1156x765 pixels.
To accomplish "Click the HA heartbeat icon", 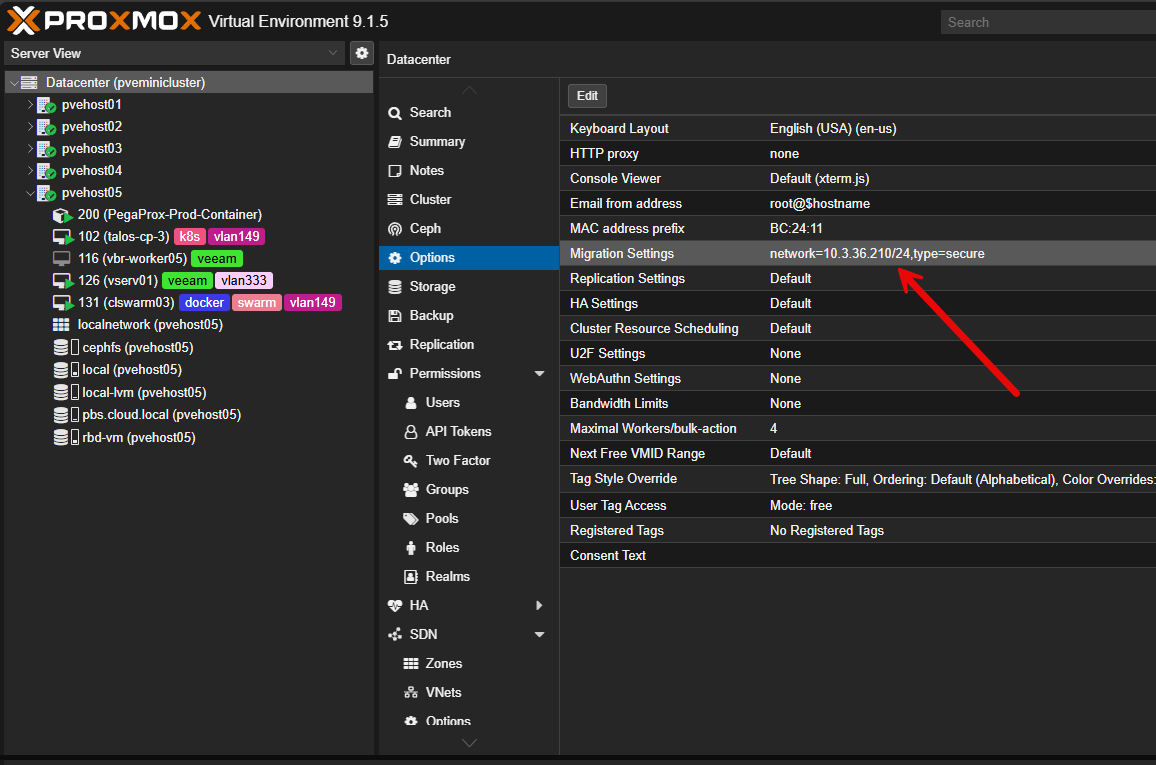I will [395, 606].
